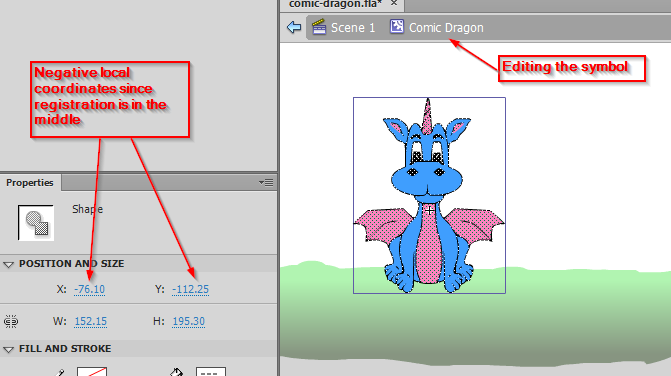The height and width of the screenshot is (376, 671).
Task: Click the paint bucket fill icon
Action: (x=176, y=372)
